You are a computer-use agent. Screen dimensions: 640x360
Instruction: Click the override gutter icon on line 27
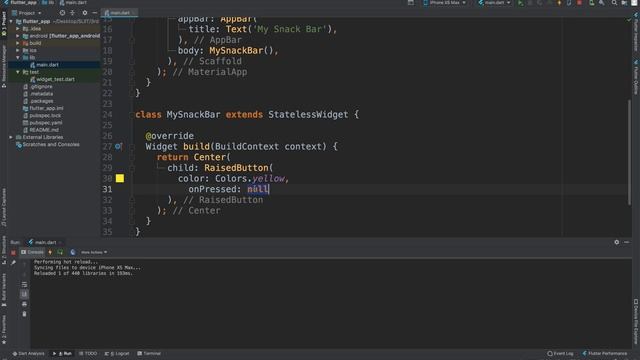(x=118, y=146)
